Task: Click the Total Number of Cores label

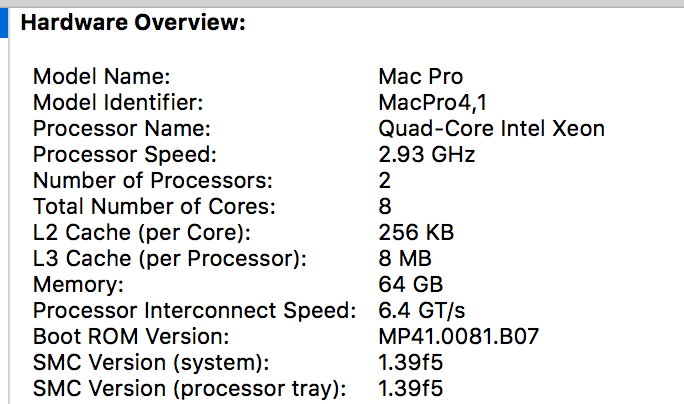Action: pyautogui.click(x=154, y=207)
